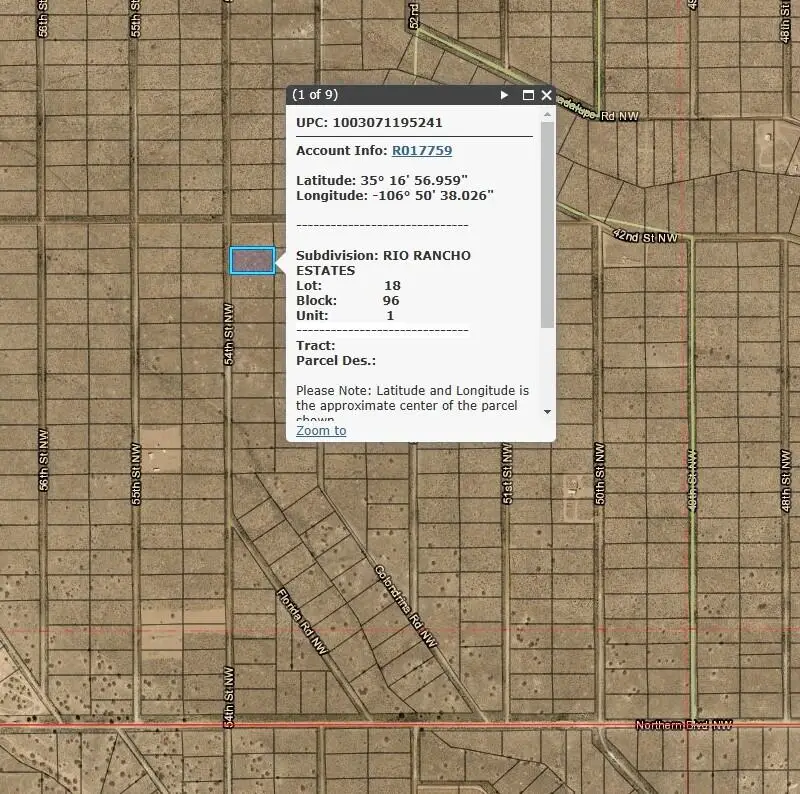This screenshot has height=794, width=800.
Task: Click the 56th St NW label
Action: tap(43, 460)
